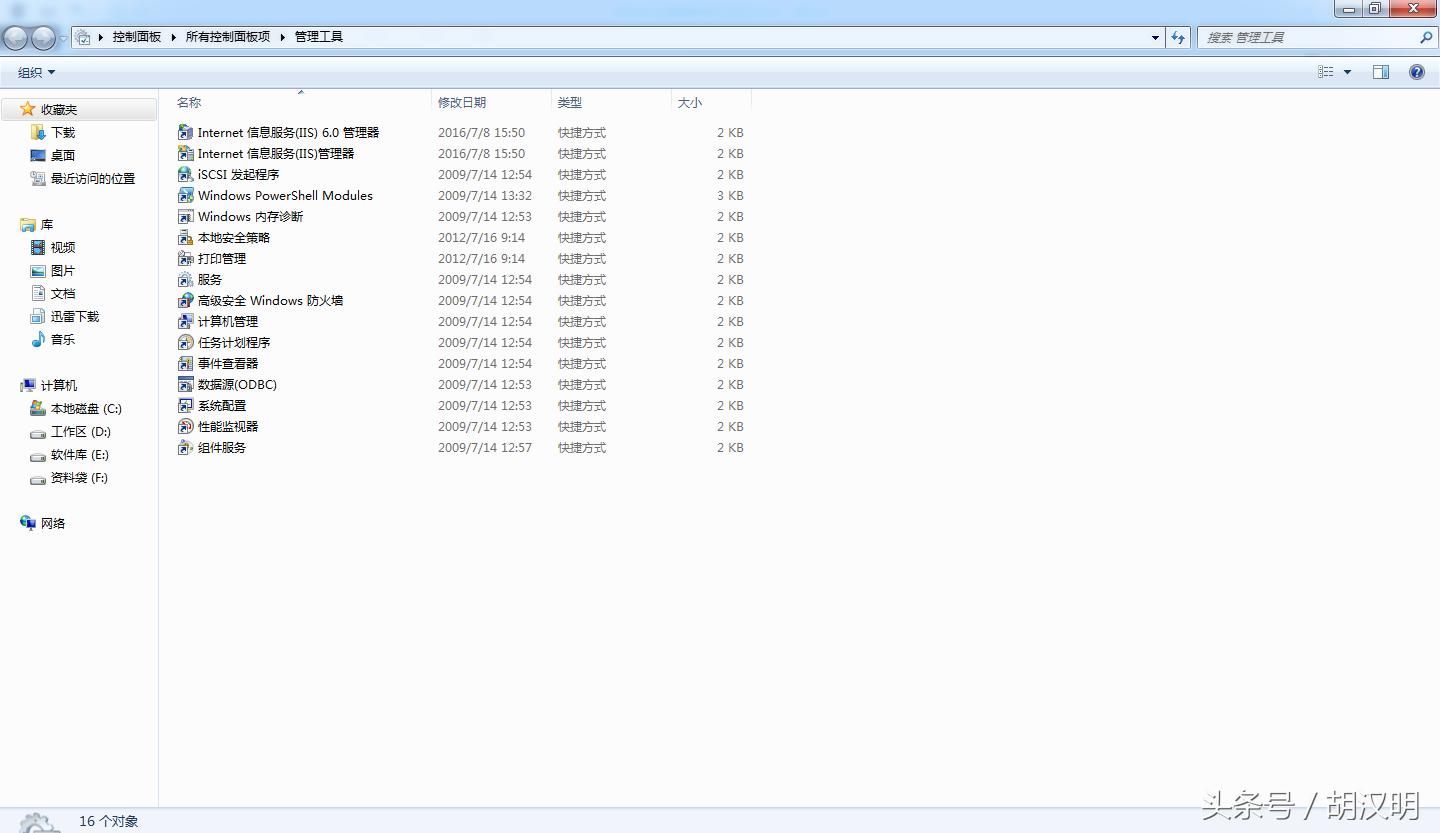This screenshot has width=1440, height=833.
Task: Open the 组织 dropdown menu
Action: [37, 72]
